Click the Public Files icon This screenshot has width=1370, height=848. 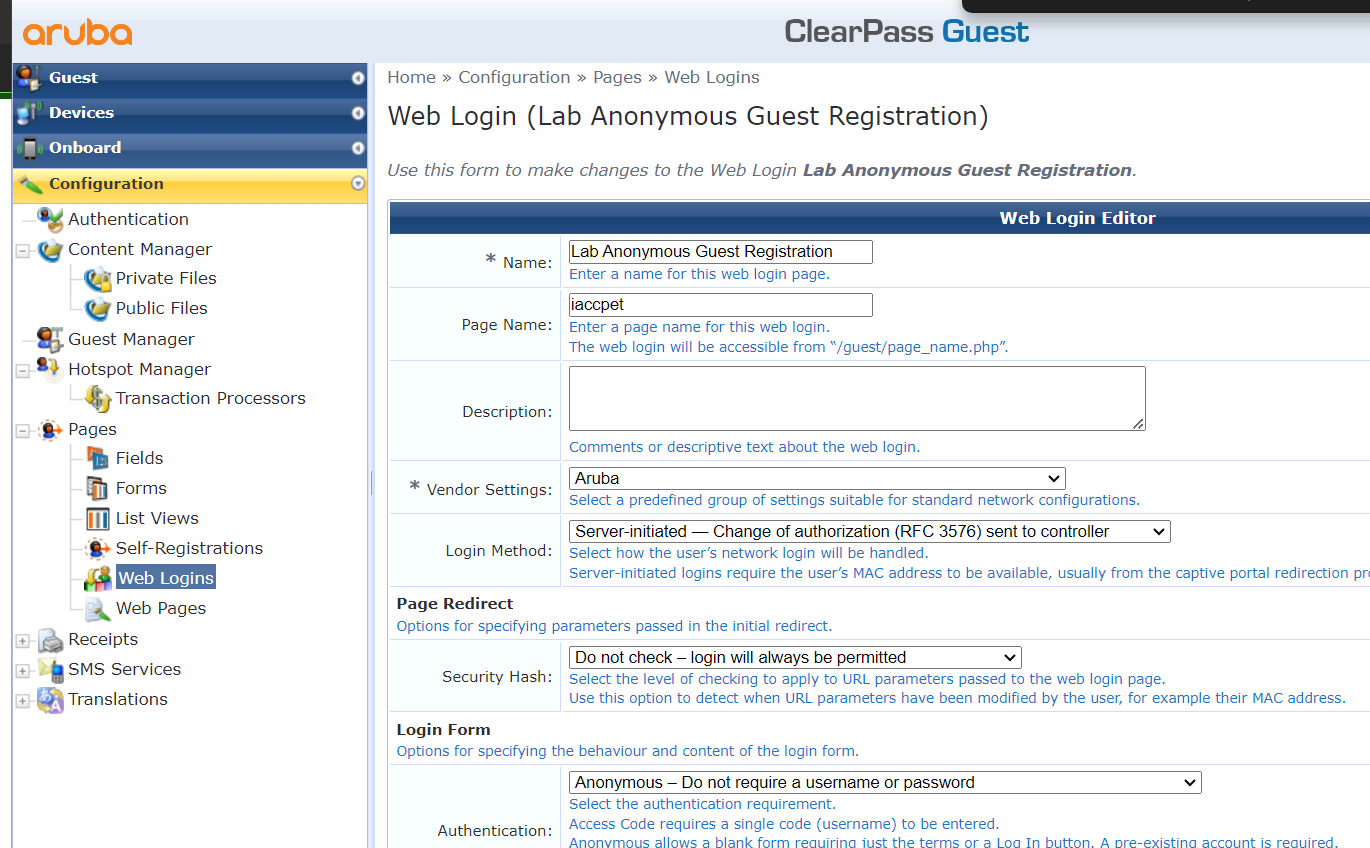(x=98, y=308)
